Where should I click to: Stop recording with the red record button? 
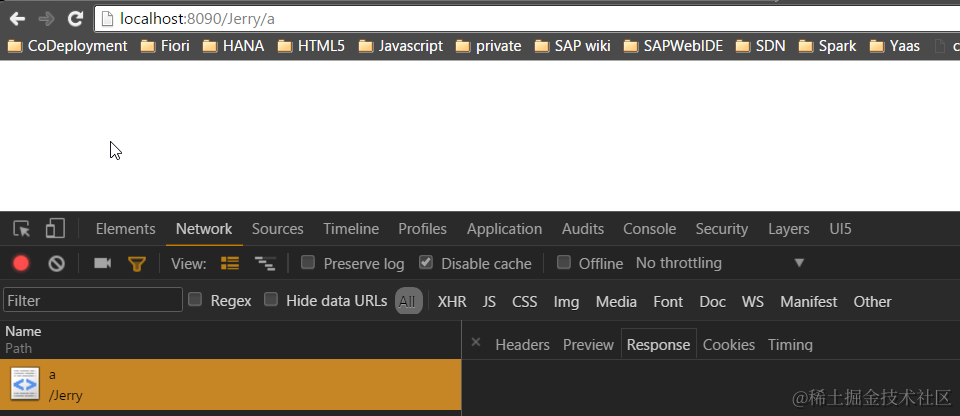(x=21, y=263)
